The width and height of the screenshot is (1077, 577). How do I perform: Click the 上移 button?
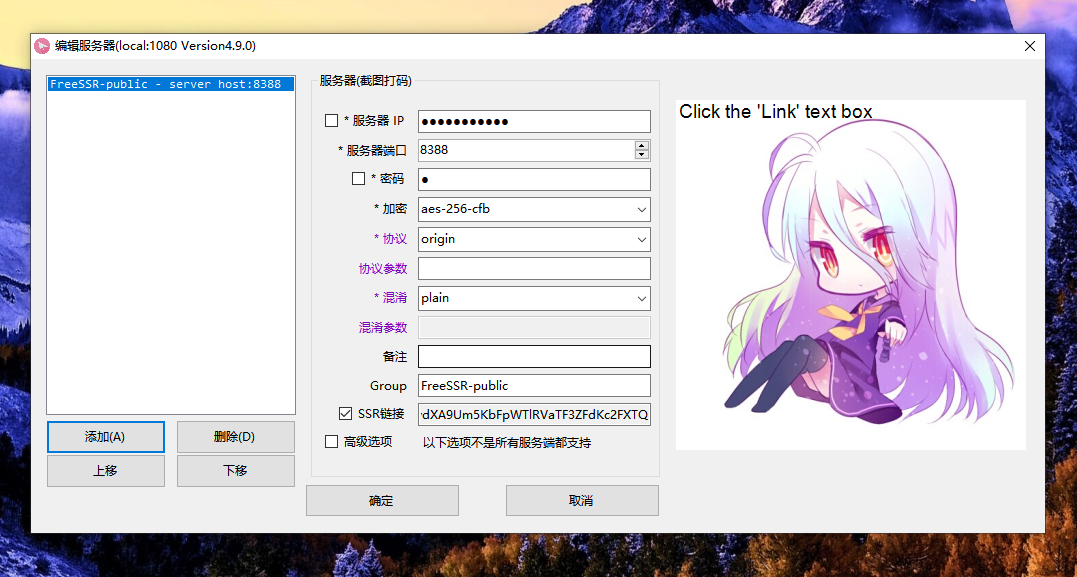click(x=106, y=471)
